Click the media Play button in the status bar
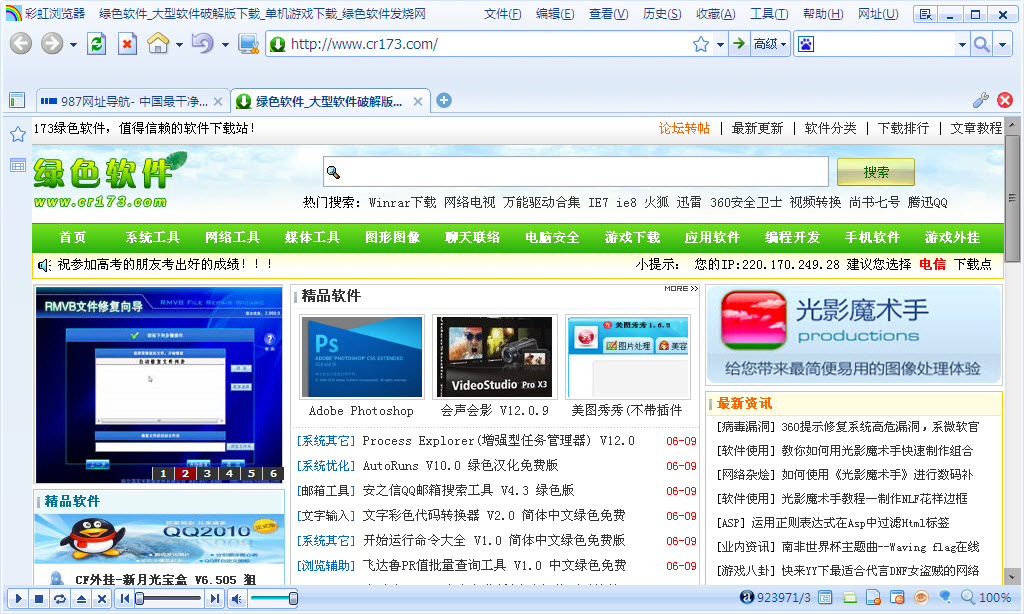 click(18, 598)
